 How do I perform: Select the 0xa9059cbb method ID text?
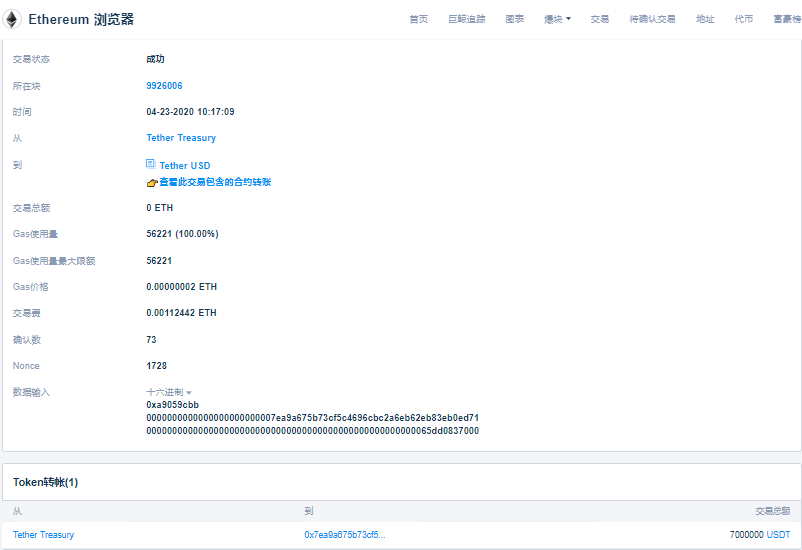(172, 405)
